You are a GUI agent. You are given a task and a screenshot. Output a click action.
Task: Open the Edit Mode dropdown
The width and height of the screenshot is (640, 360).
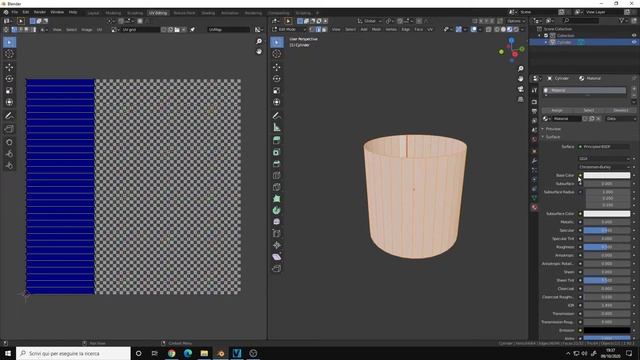coord(289,29)
